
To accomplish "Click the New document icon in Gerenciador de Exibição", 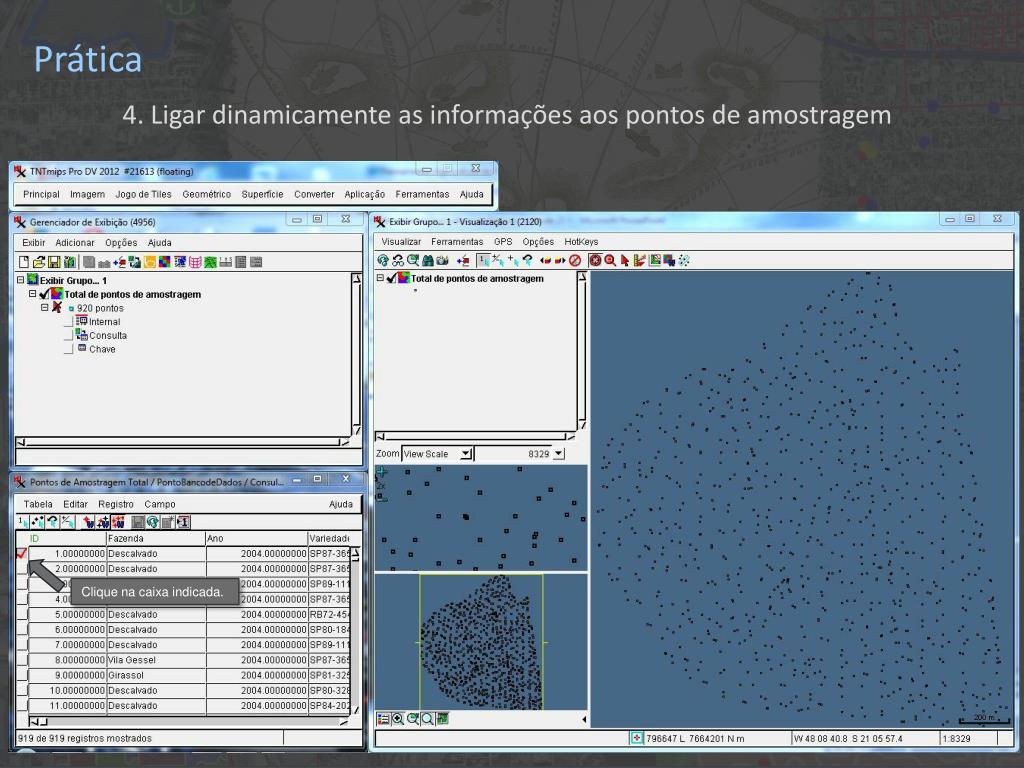I will pyautogui.click(x=24, y=262).
